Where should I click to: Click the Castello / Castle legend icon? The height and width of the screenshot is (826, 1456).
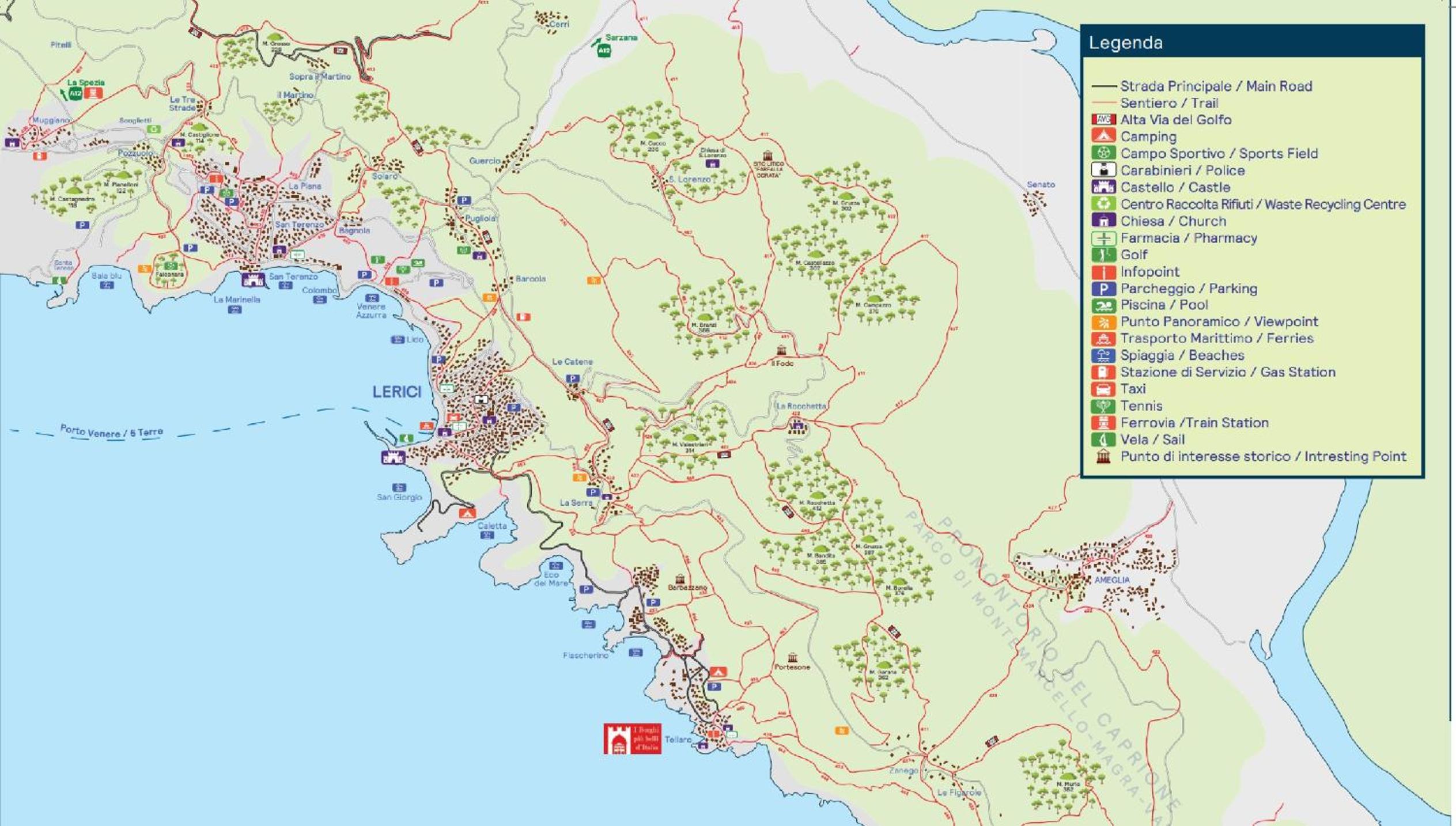click(1103, 187)
